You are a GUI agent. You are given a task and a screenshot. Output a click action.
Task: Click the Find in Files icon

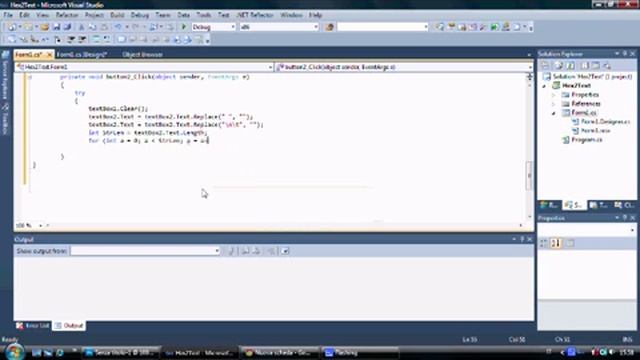pos(330,27)
